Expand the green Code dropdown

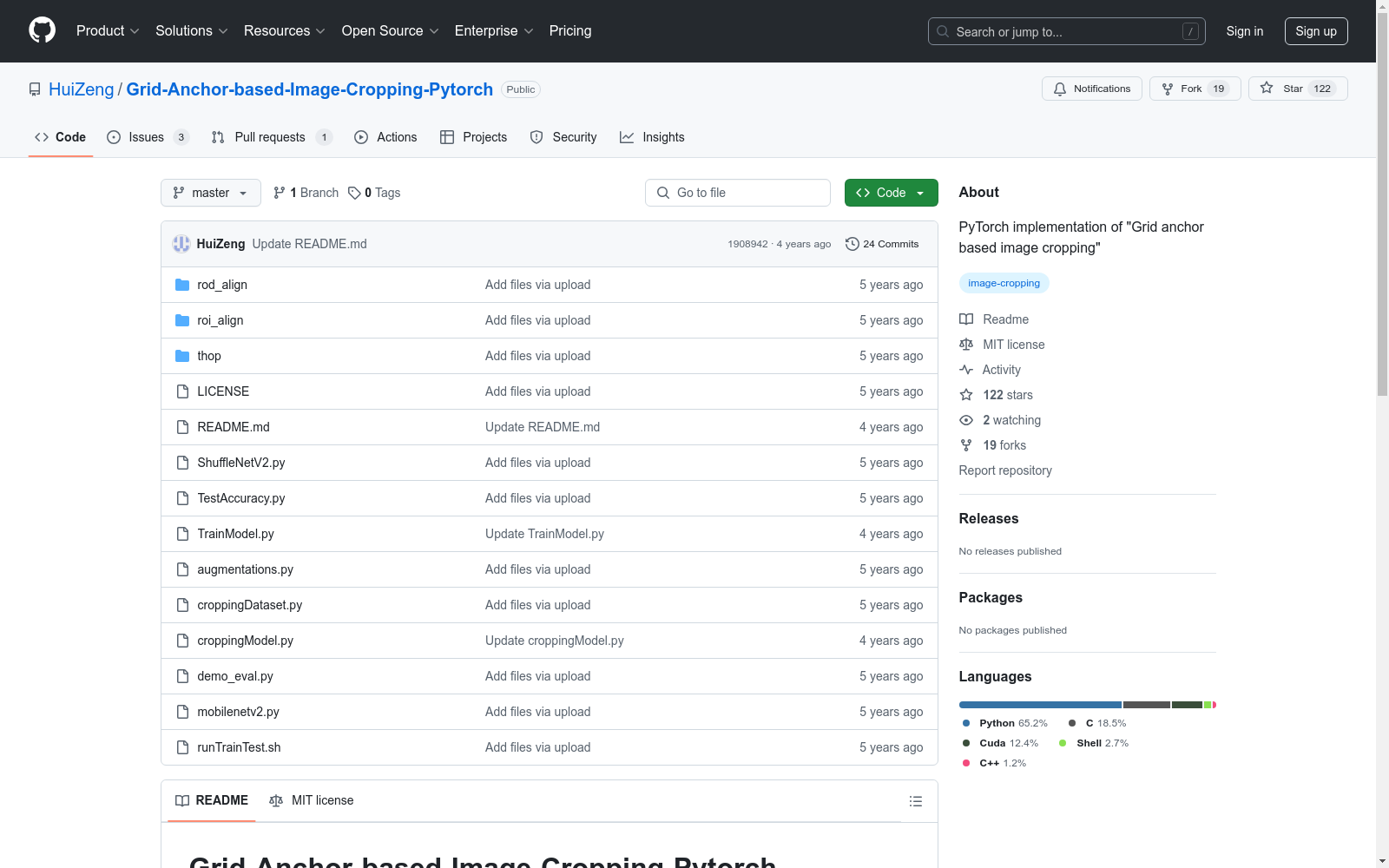coord(891,193)
